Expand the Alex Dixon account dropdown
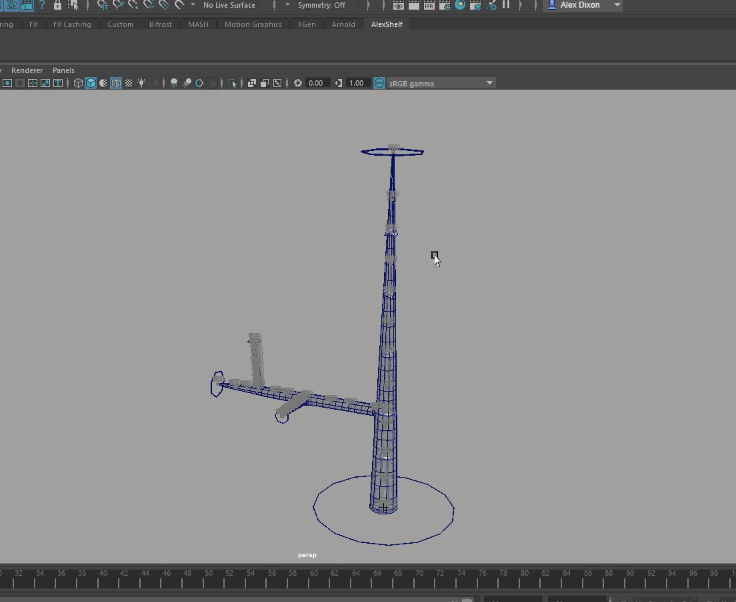 (x=617, y=5)
